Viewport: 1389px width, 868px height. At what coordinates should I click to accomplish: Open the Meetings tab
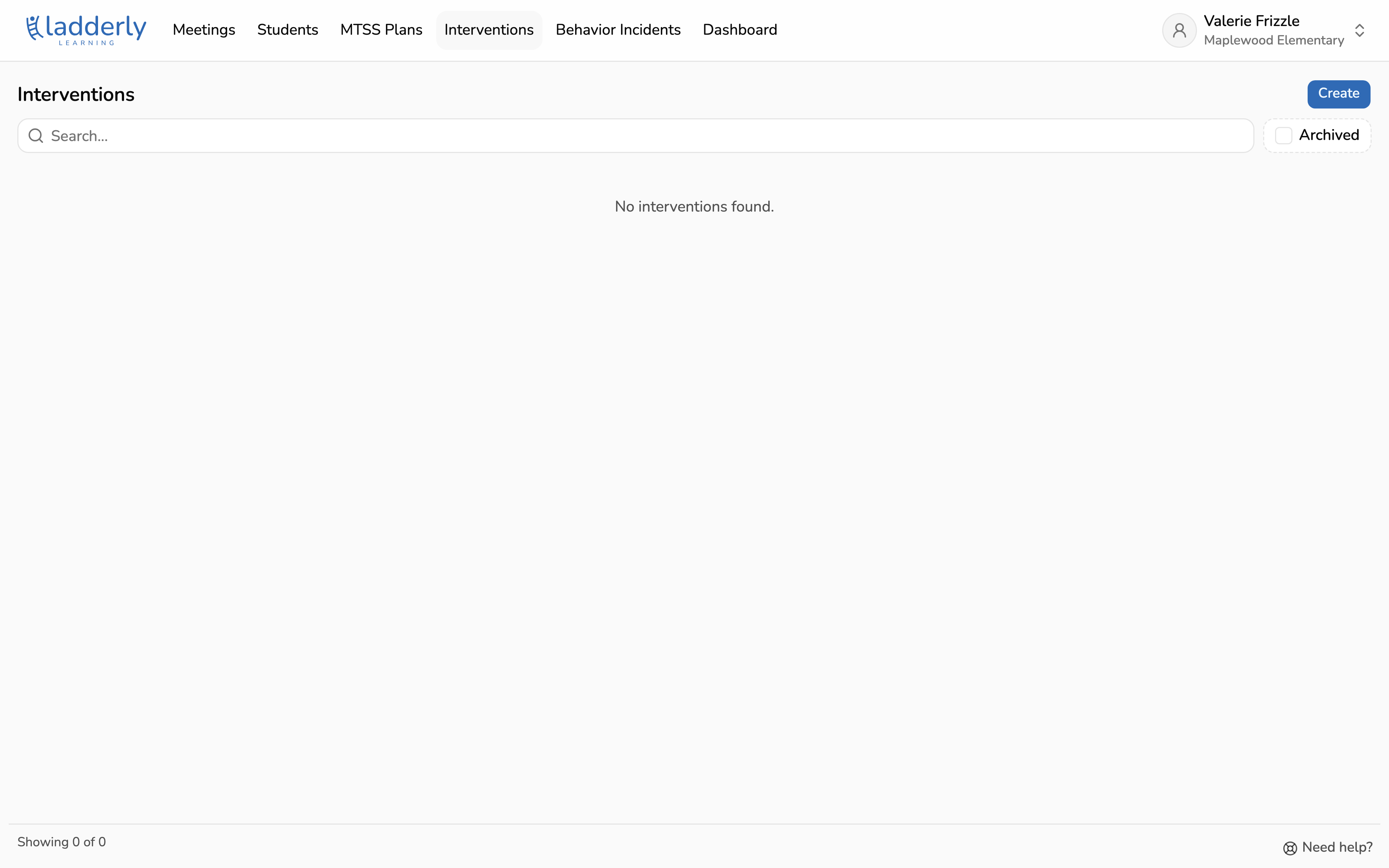[x=204, y=30]
